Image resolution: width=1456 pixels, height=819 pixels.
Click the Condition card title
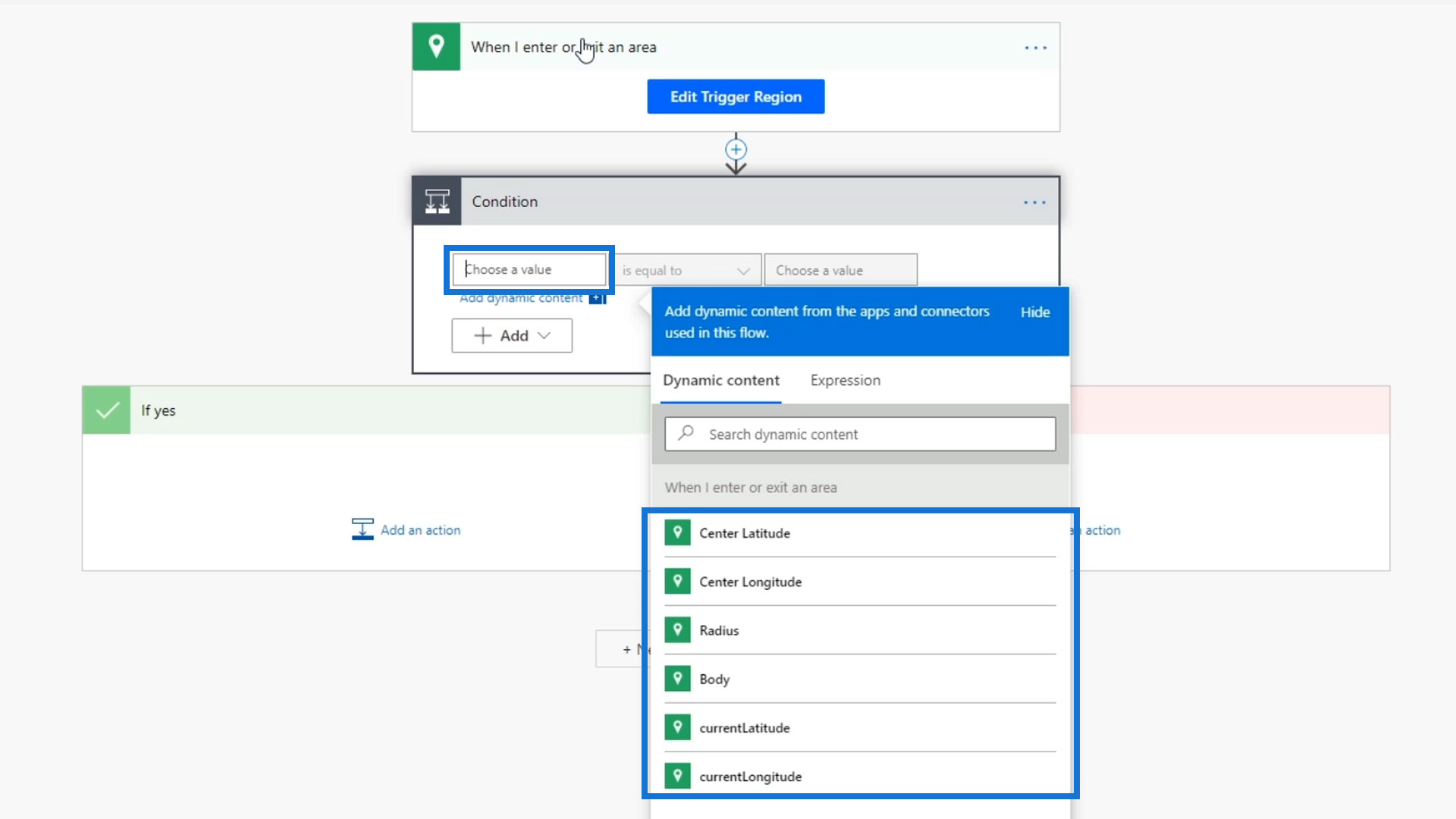pyautogui.click(x=504, y=202)
